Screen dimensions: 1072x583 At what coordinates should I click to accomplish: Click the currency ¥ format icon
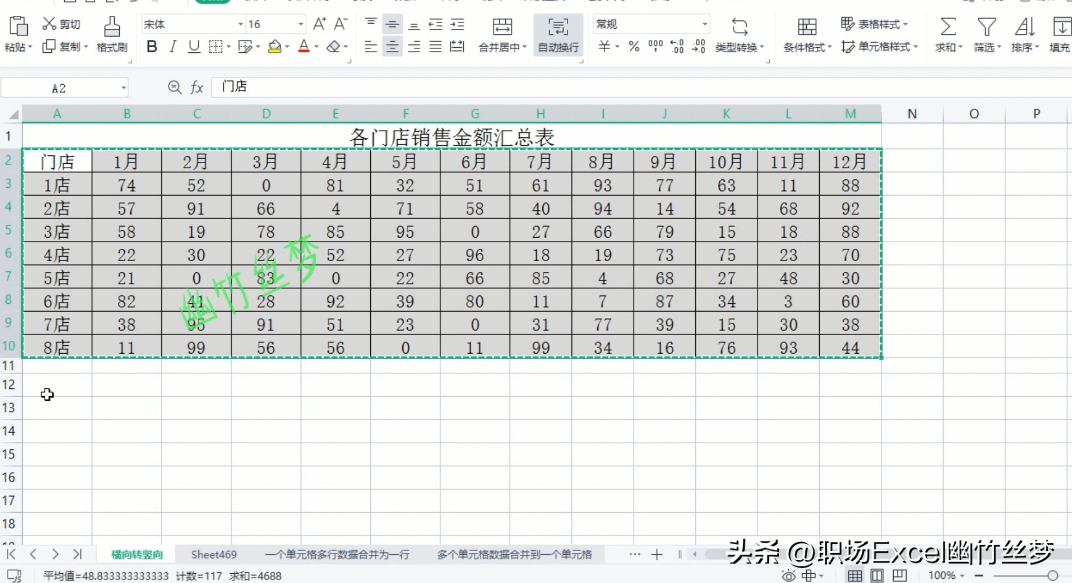tap(604, 46)
